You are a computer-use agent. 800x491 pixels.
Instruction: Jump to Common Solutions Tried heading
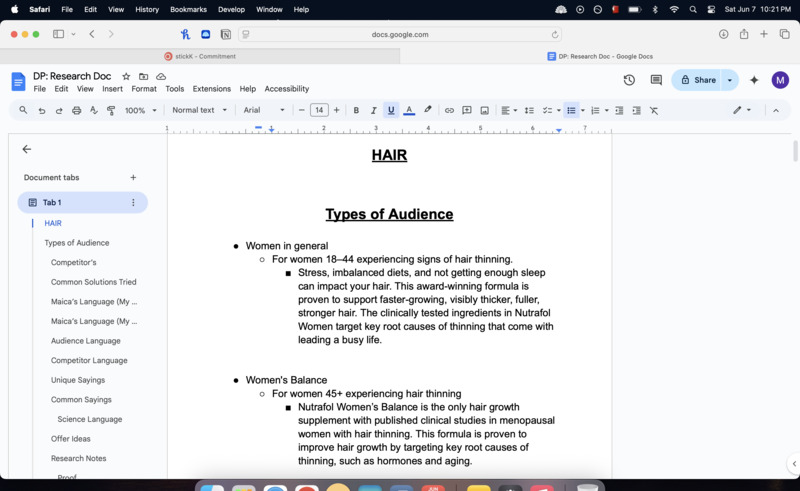tap(93, 282)
